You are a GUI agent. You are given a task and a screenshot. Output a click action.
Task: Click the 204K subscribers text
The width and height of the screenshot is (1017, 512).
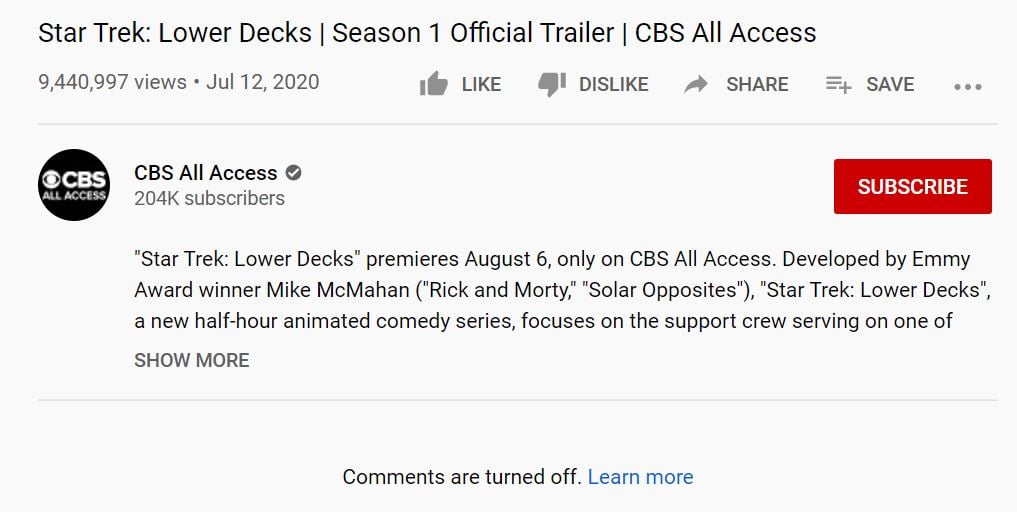[x=209, y=198]
